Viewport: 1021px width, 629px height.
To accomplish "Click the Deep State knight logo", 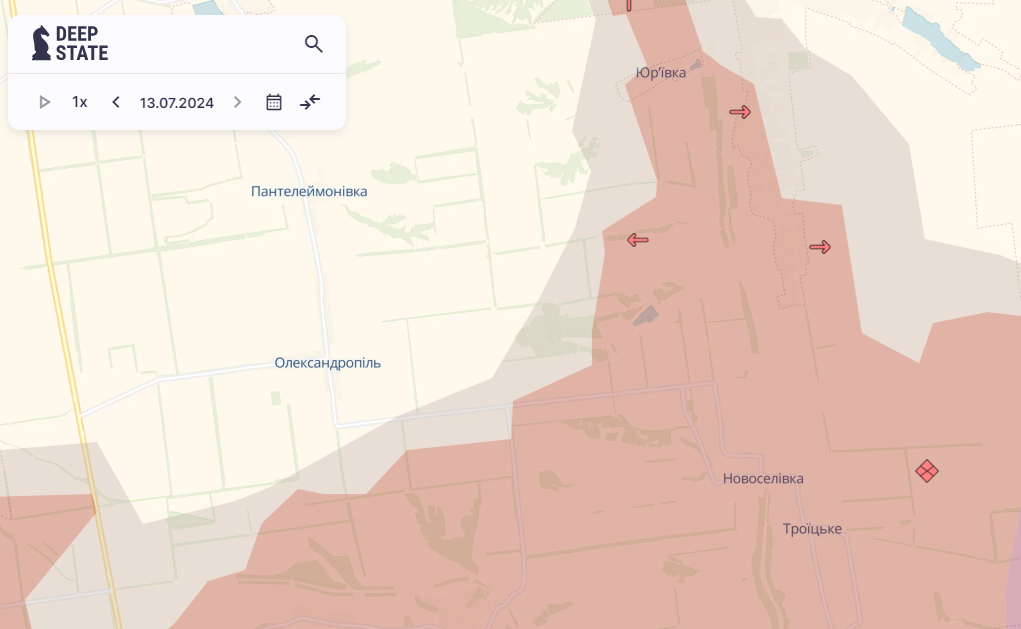I will pos(41,43).
